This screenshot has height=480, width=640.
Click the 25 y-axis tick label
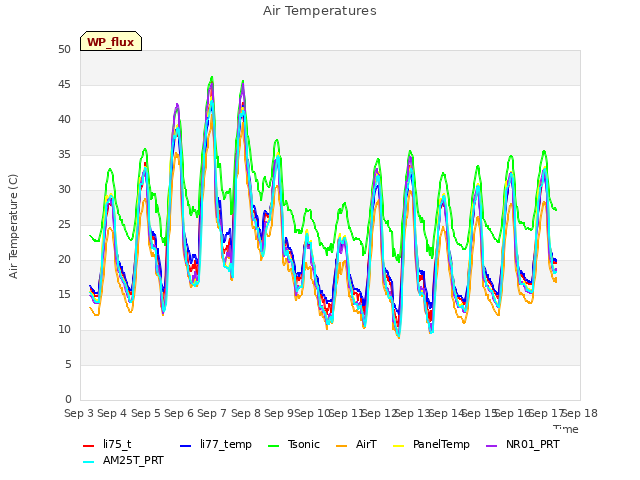(64, 225)
